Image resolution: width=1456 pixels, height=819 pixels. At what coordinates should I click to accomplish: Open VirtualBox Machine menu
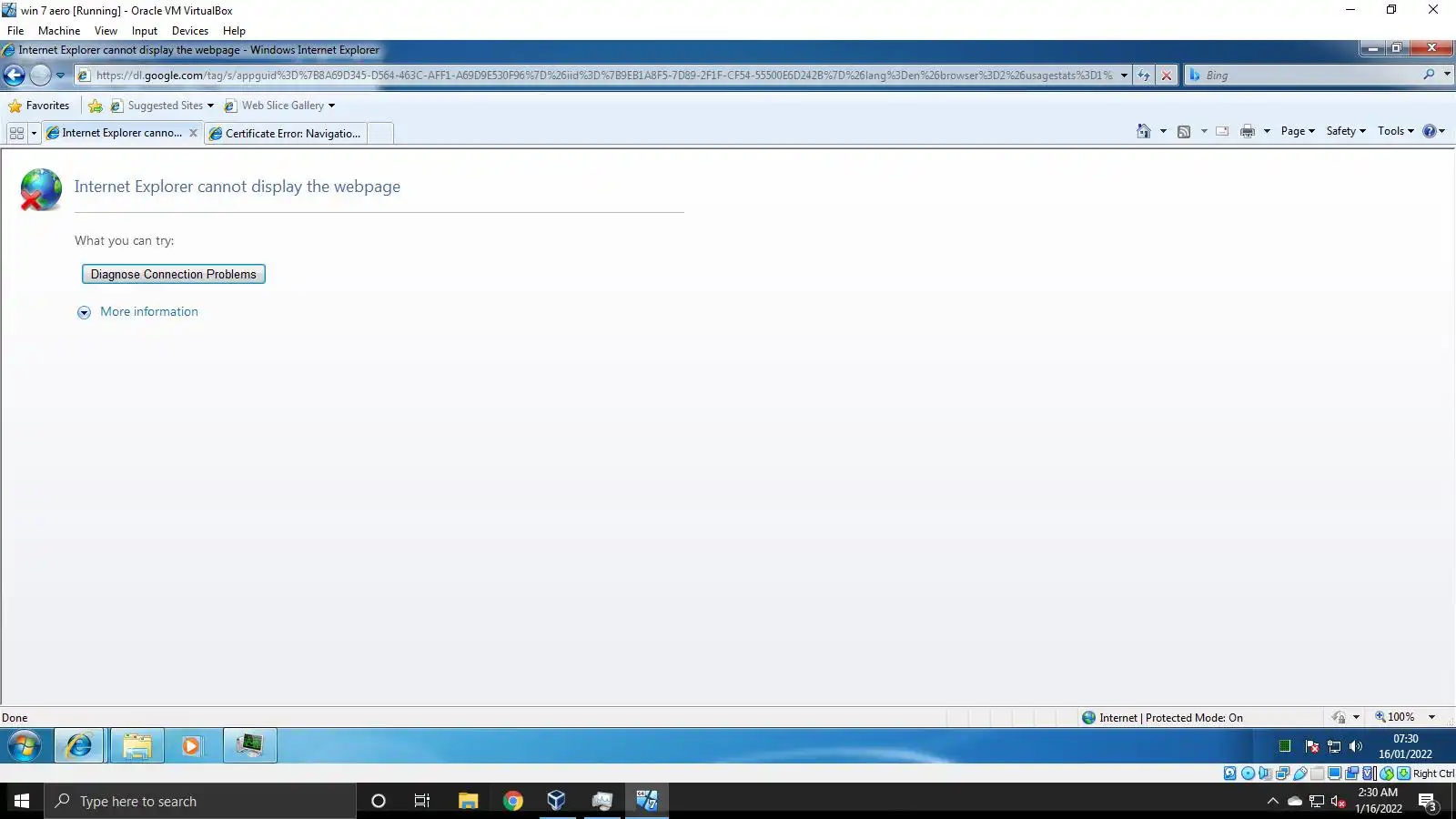[x=59, y=31]
